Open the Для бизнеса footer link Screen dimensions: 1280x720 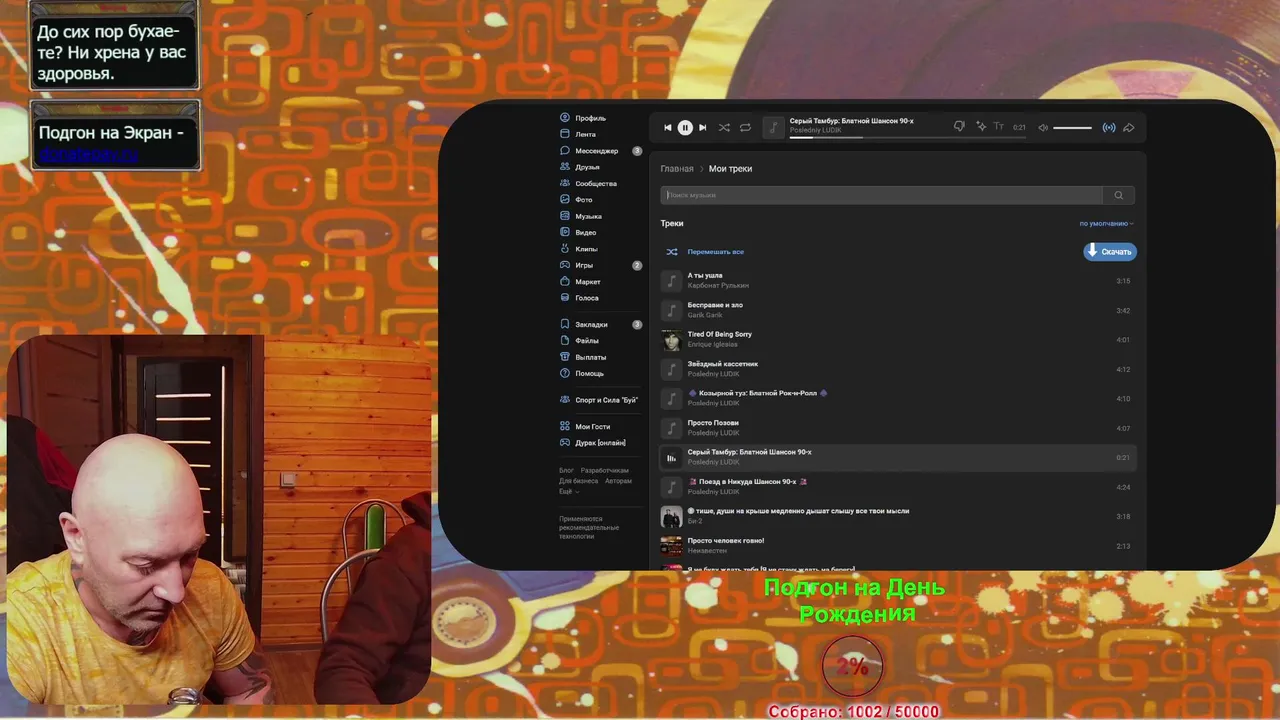point(578,481)
